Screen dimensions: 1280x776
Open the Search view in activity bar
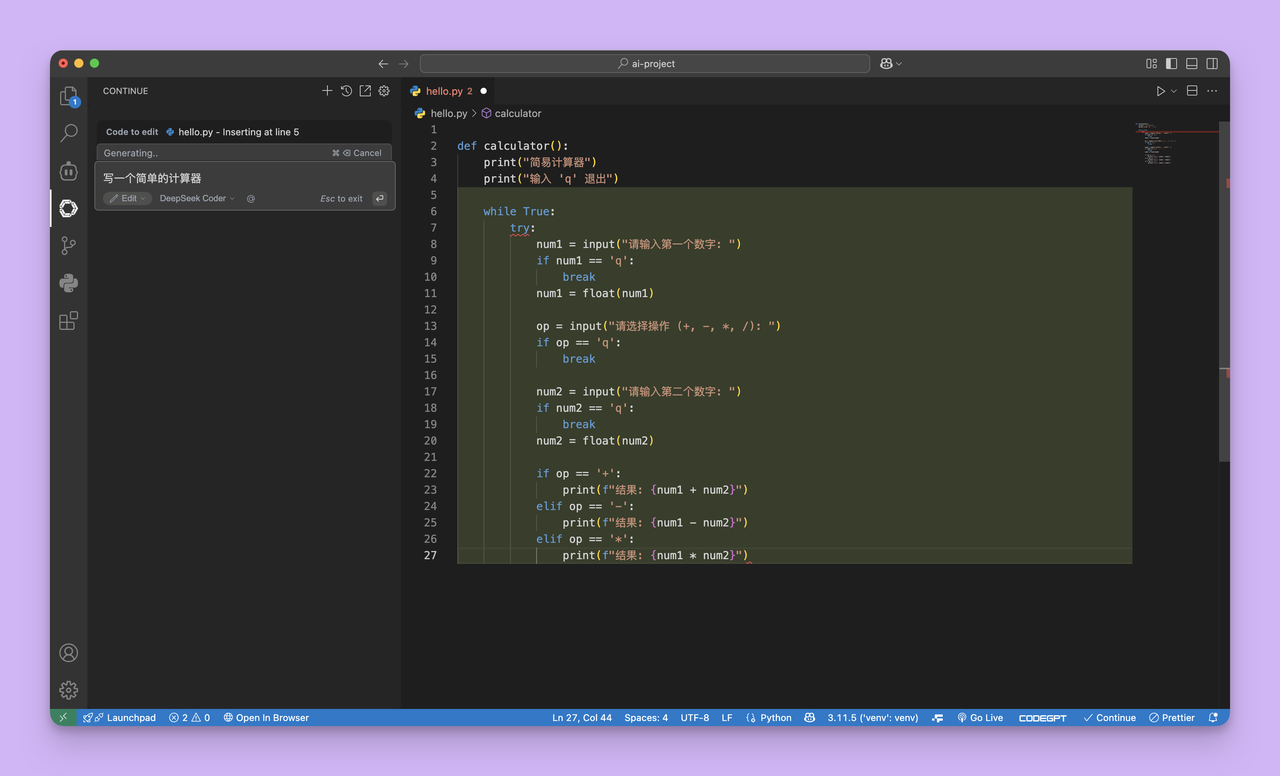point(68,133)
